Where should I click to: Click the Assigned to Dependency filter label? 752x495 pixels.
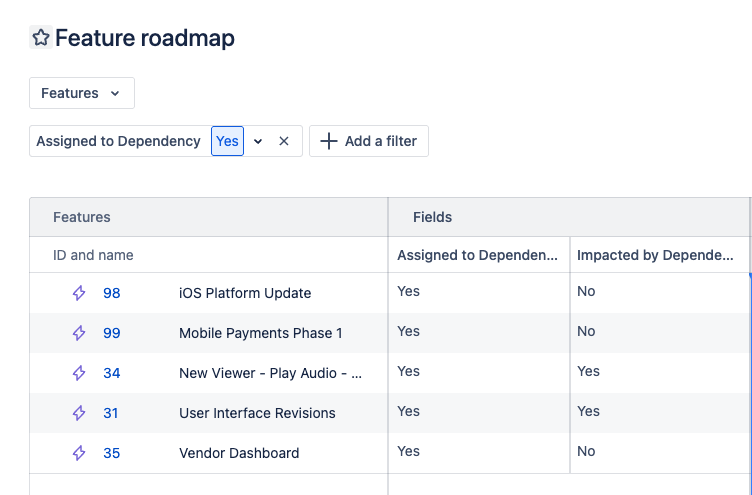[118, 141]
